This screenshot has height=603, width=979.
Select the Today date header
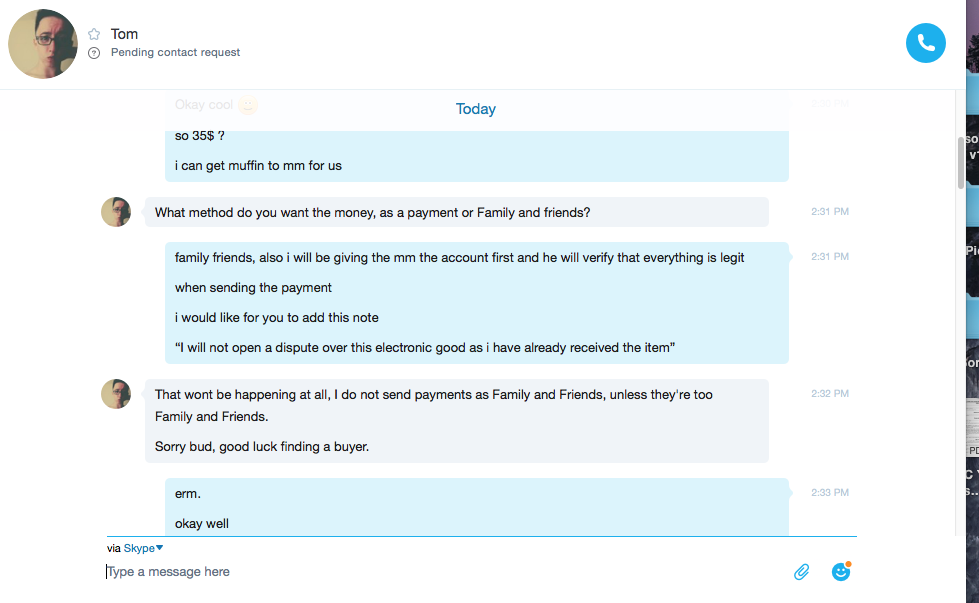[x=476, y=109]
